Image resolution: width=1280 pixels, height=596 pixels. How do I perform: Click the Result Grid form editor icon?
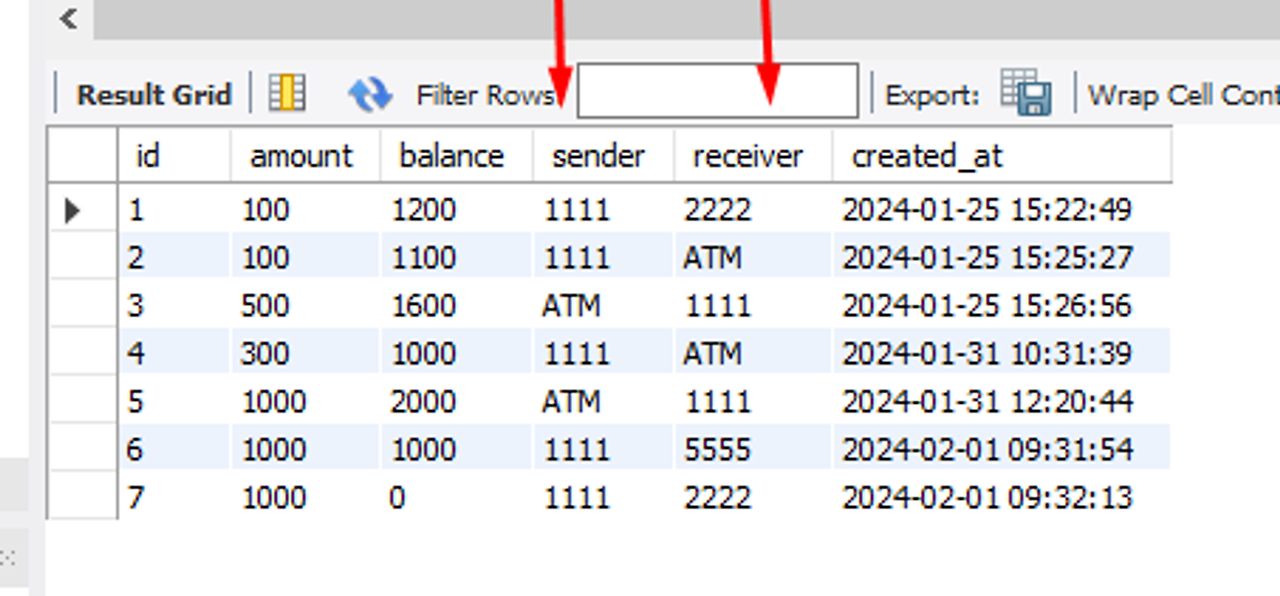[x=287, y=94]
